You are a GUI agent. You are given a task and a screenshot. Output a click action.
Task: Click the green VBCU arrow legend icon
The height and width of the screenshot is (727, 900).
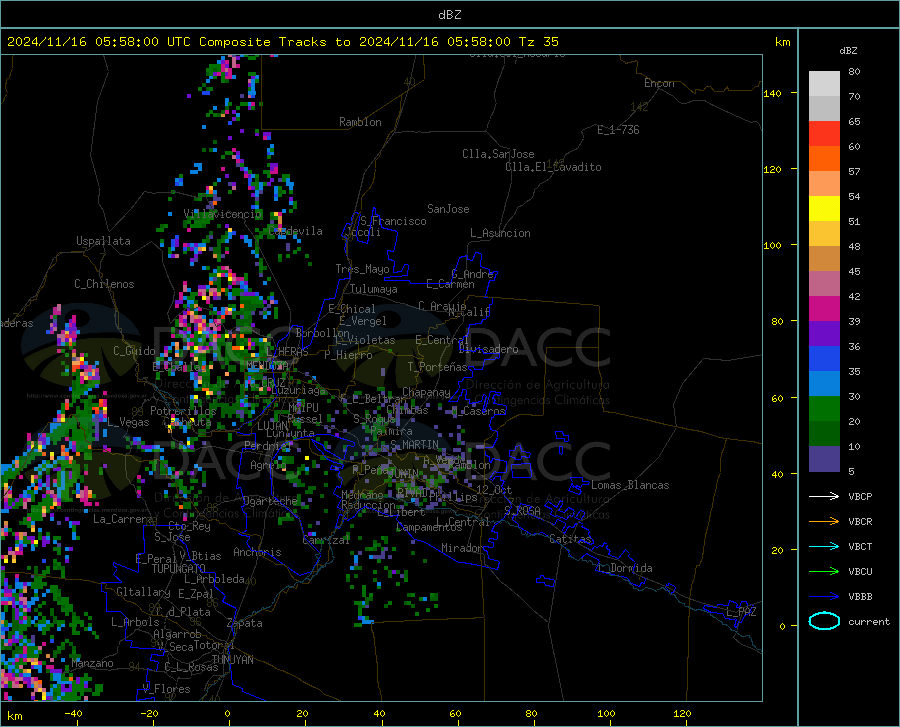click(x=824, y=572)
